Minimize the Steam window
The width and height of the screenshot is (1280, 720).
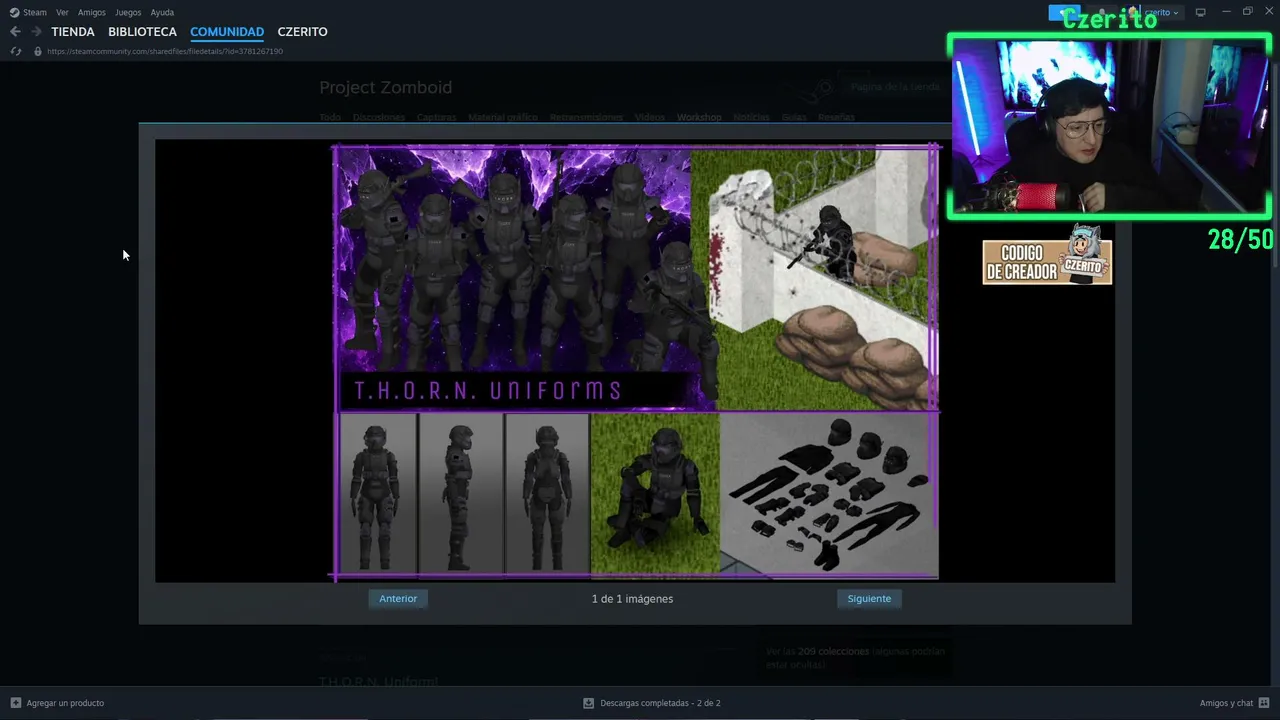pos(1226,12)
